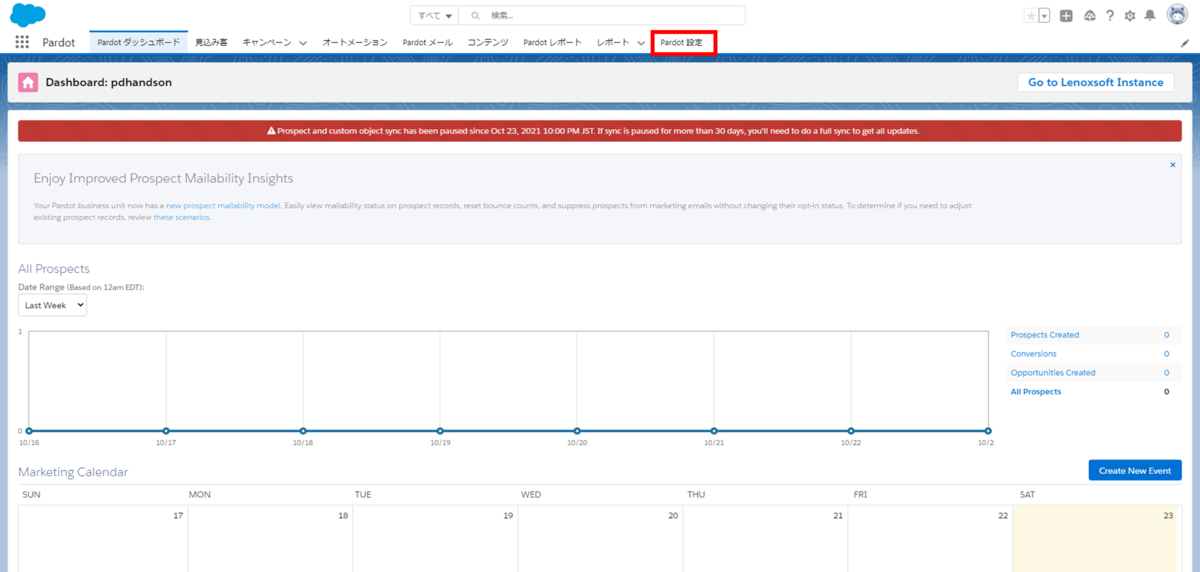This screenshot has height=572, width=1200.
Task: Open the 見込み客 tab
Action: pyautogui.click(x=211, y=42)
